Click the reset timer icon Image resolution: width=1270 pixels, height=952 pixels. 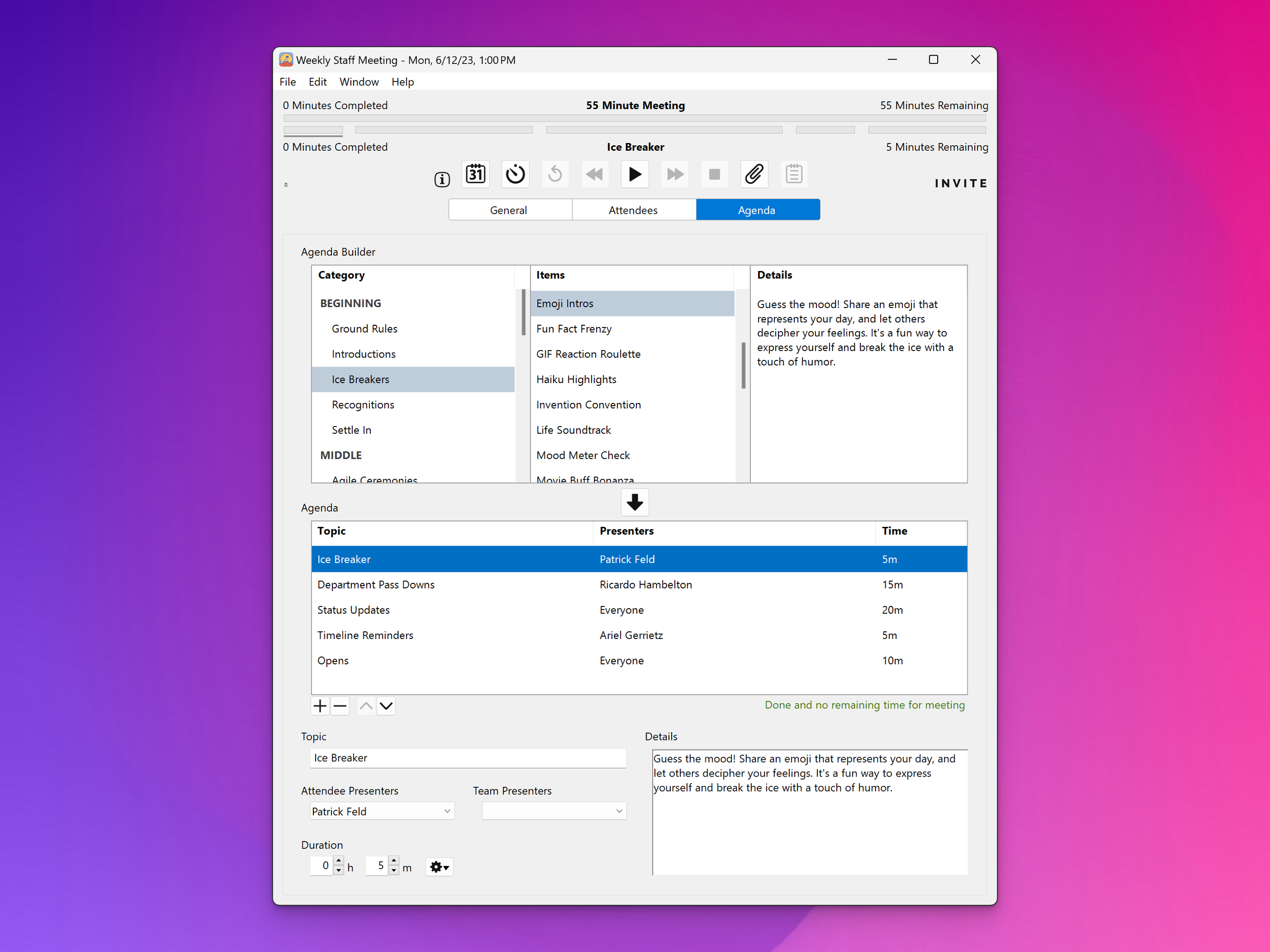554,174
